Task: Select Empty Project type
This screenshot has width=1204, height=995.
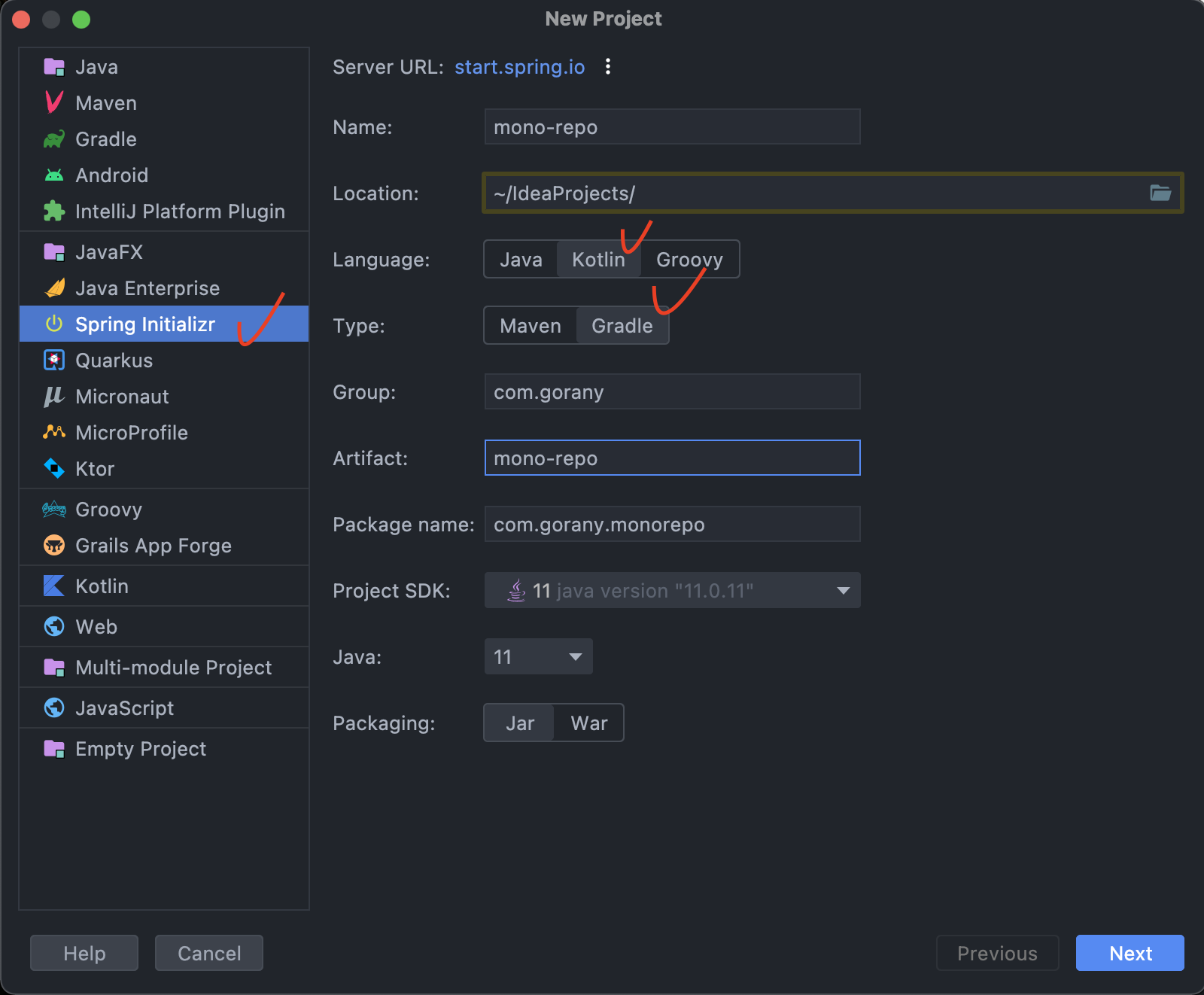Action: pyautogui.click(x=164, y=749)
